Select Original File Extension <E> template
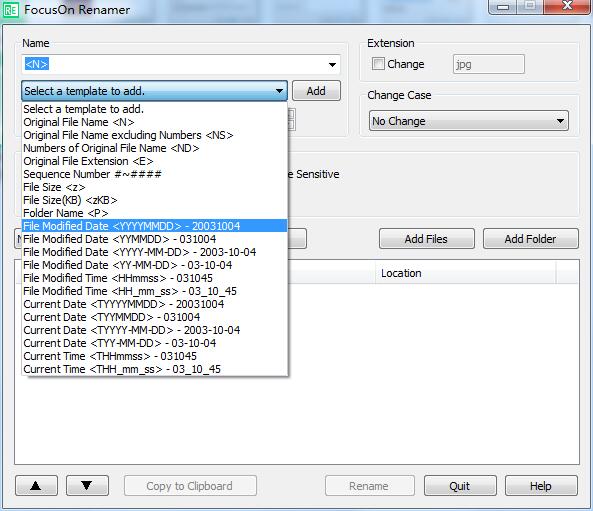 click(x=155, y=161)
